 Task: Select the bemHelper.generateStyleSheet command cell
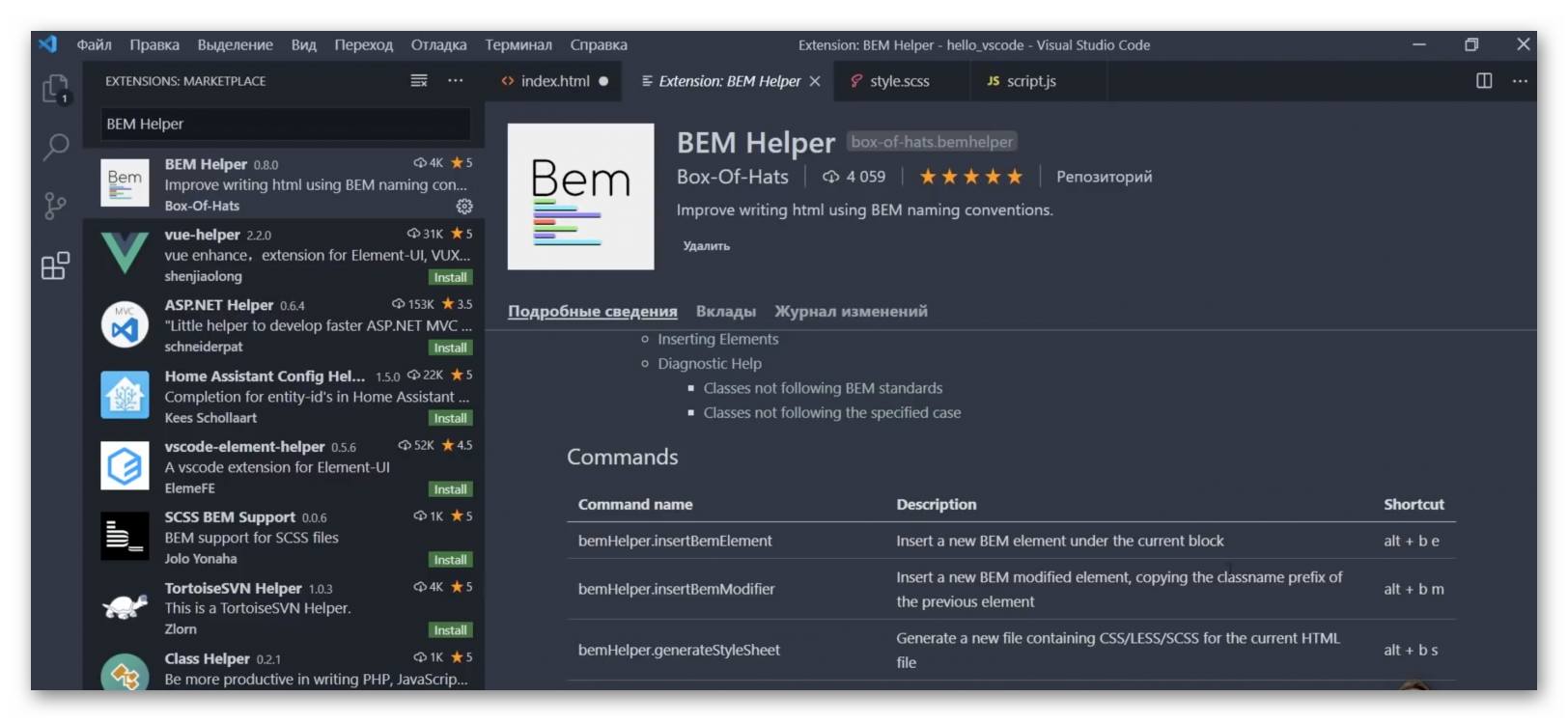[679, 650]
